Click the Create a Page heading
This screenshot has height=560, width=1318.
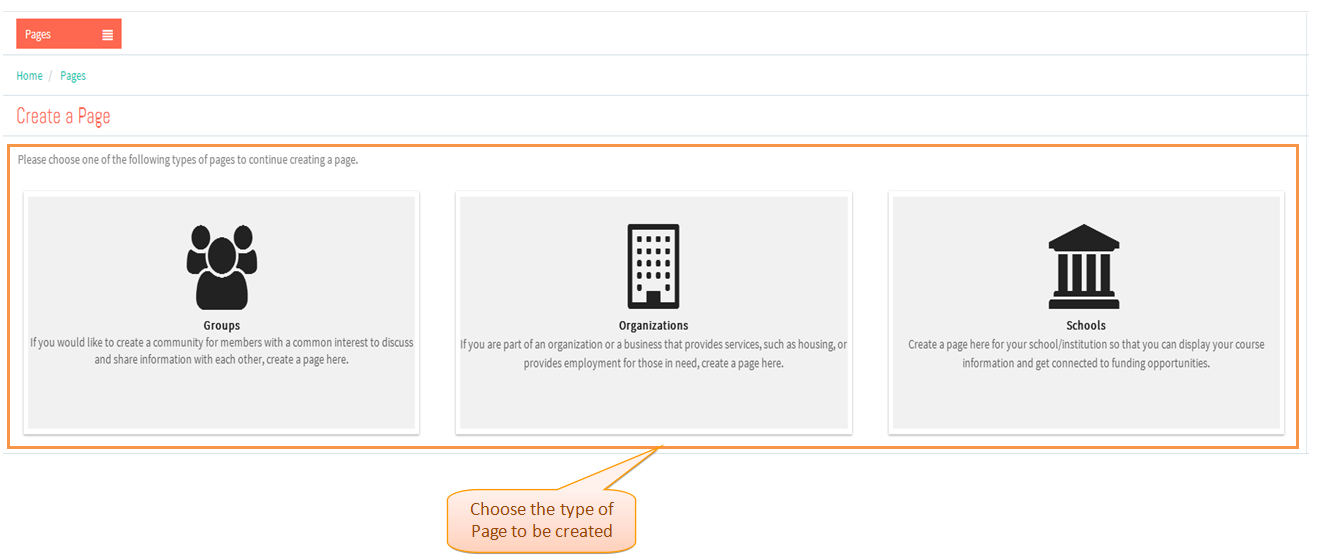[x=63, y=116]
